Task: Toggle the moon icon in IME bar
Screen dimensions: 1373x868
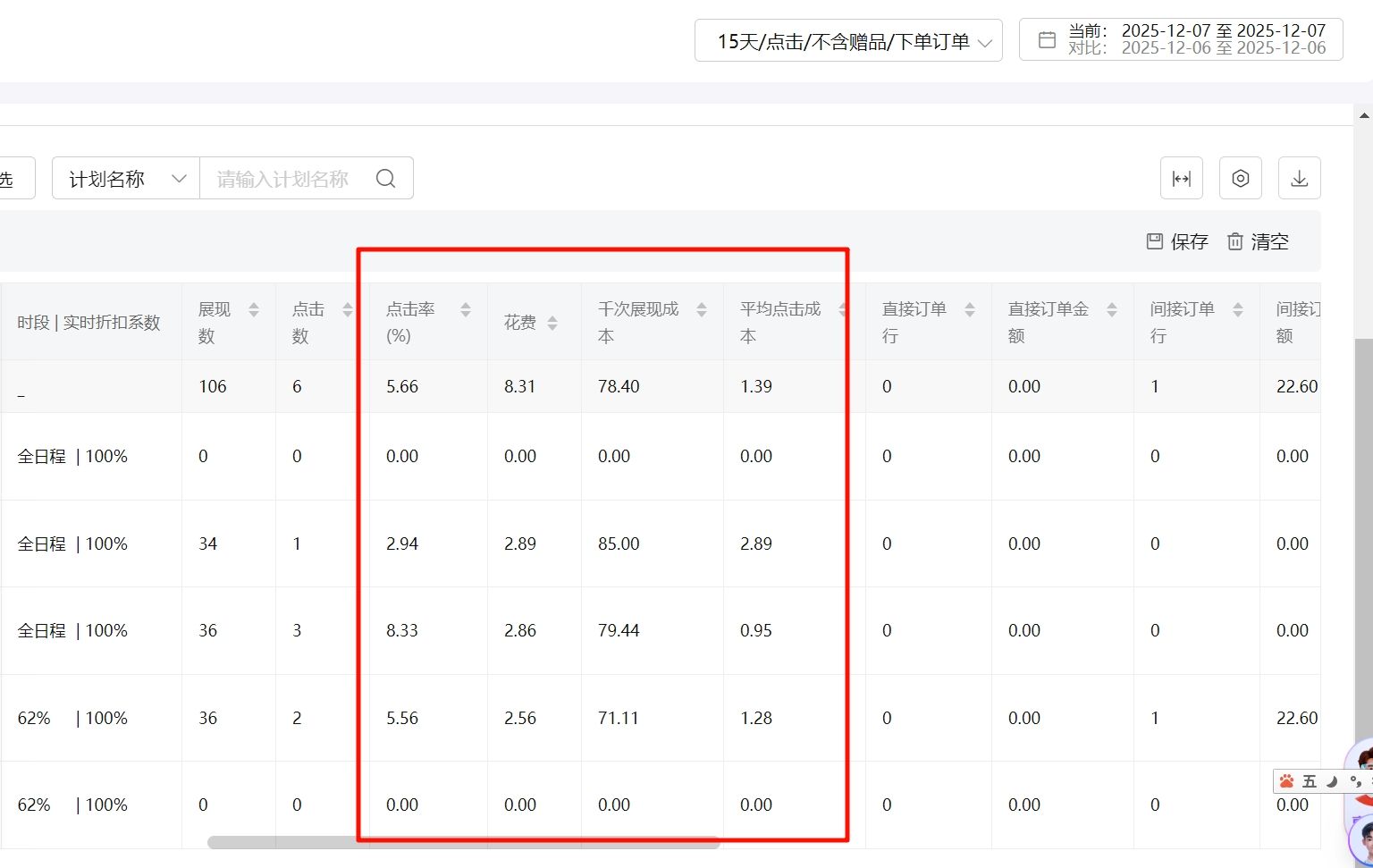Action: (1332, 781)
